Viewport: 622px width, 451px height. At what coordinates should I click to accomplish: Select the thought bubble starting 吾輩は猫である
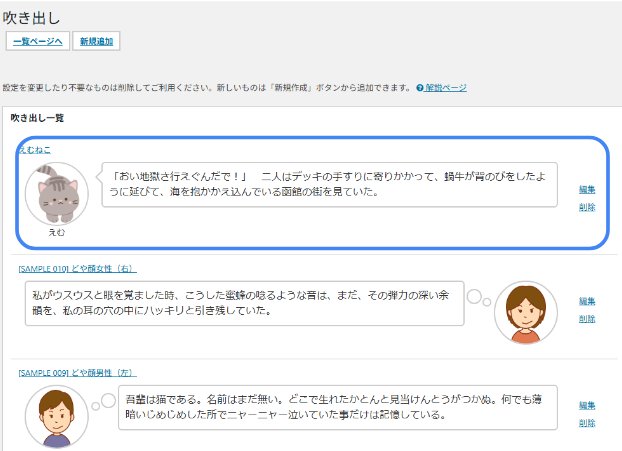point(337,407)
